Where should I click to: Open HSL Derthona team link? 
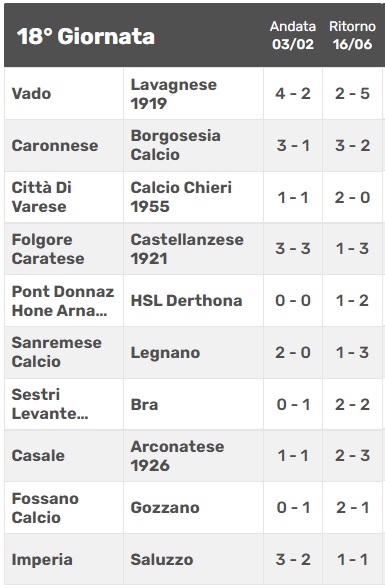186,301
